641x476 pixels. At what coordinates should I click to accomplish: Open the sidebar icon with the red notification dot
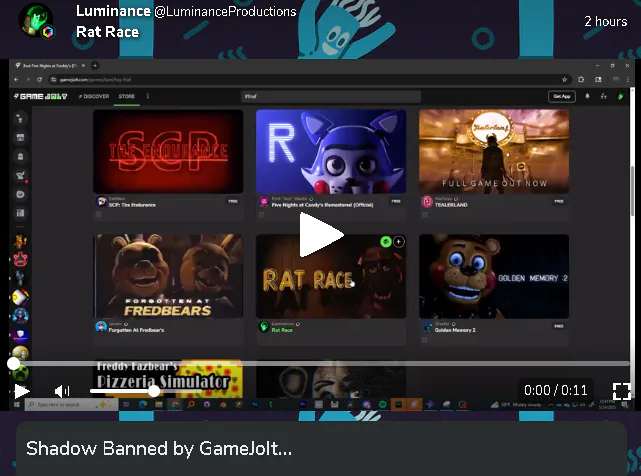[x=20, y=176]
